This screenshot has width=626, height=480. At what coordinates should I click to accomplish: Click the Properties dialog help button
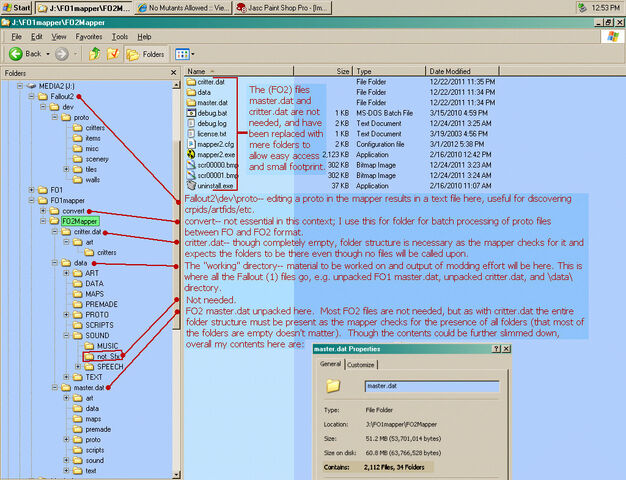tap(496, 349)
